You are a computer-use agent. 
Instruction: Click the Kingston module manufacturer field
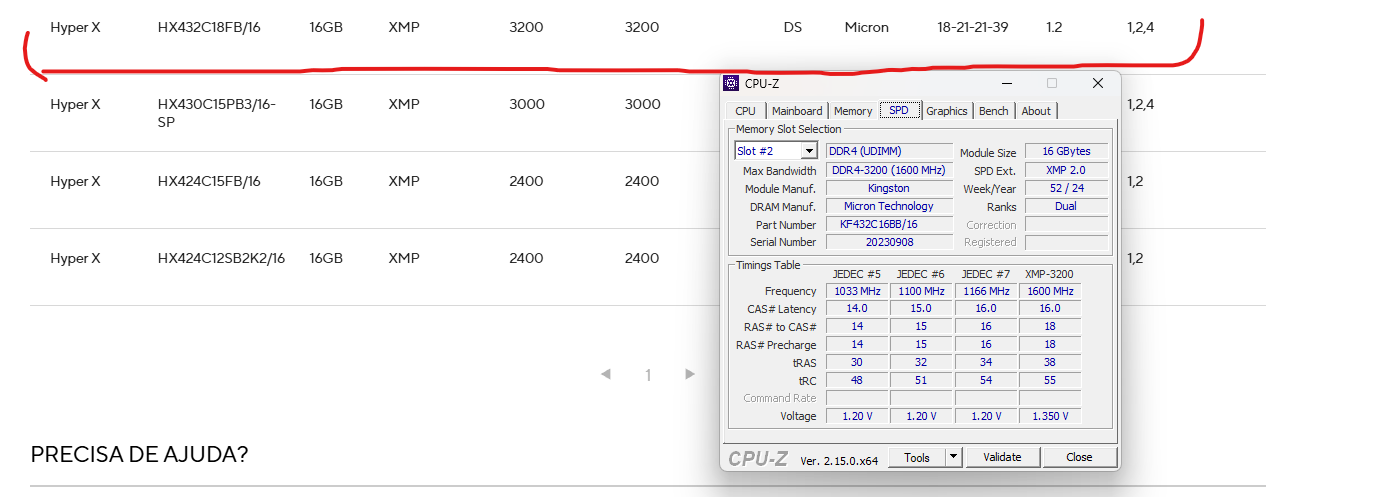click(889, 188)
